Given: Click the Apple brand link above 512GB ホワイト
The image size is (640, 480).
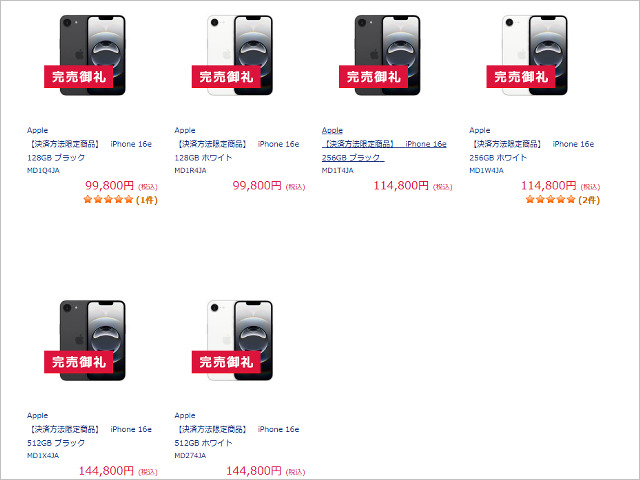Looking at the screenshot, I should point(185,415).
